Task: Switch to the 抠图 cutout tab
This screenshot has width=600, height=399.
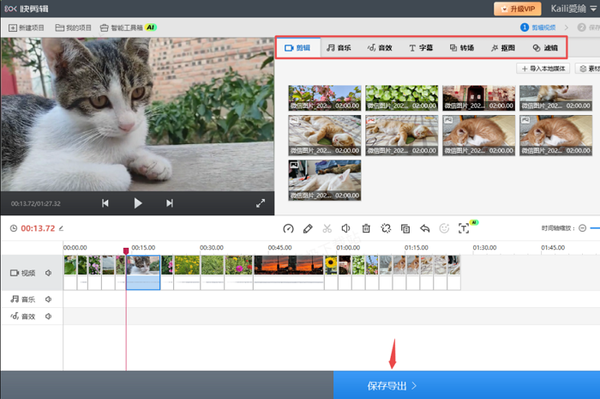Action: 503,48
